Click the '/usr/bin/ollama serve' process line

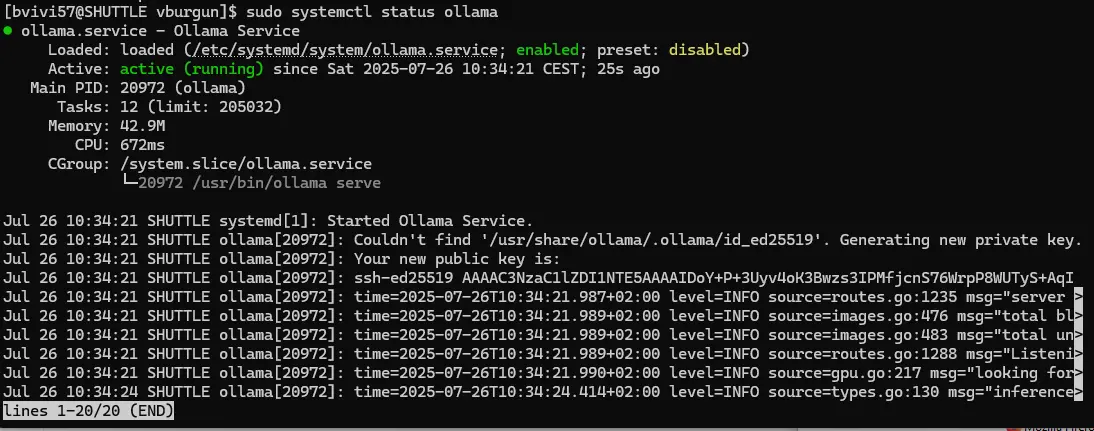click(x=260, y=183)
